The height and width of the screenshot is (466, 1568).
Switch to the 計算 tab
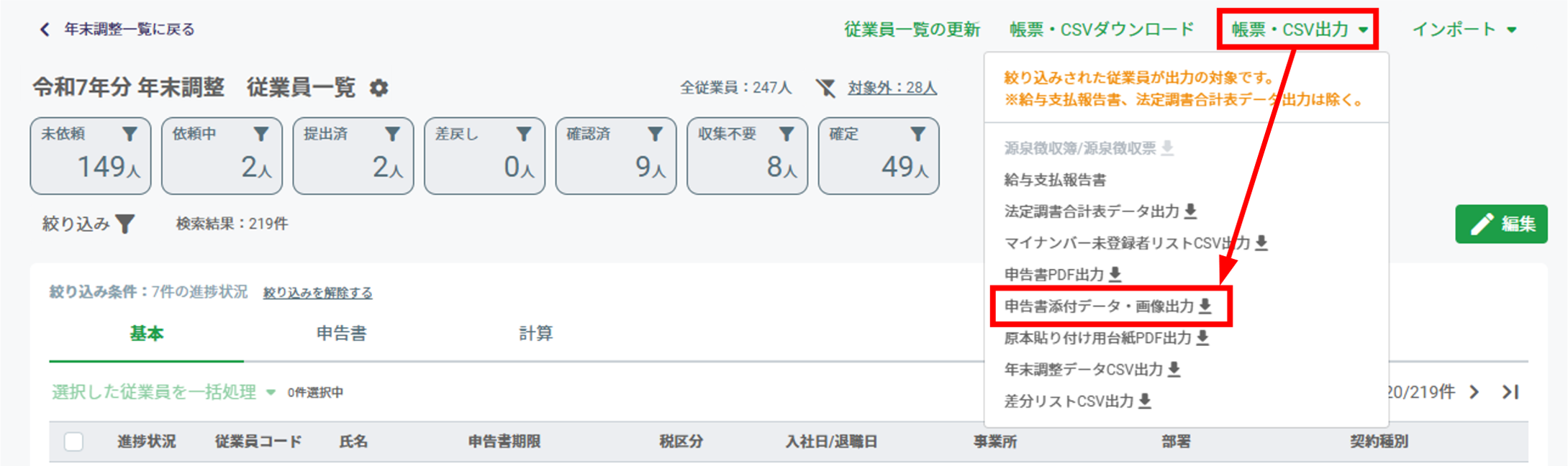pyautogui.click(x=536, y=334)
